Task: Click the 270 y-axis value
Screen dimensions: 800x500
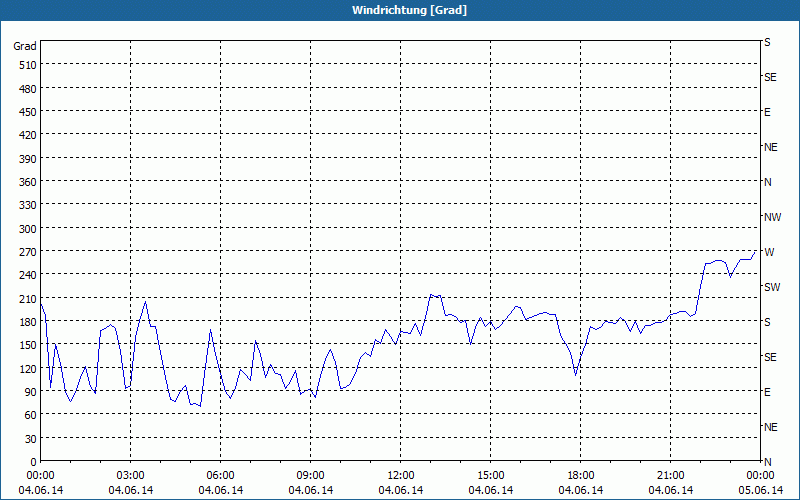Action: pyautogui.click(x=28, y=252)
